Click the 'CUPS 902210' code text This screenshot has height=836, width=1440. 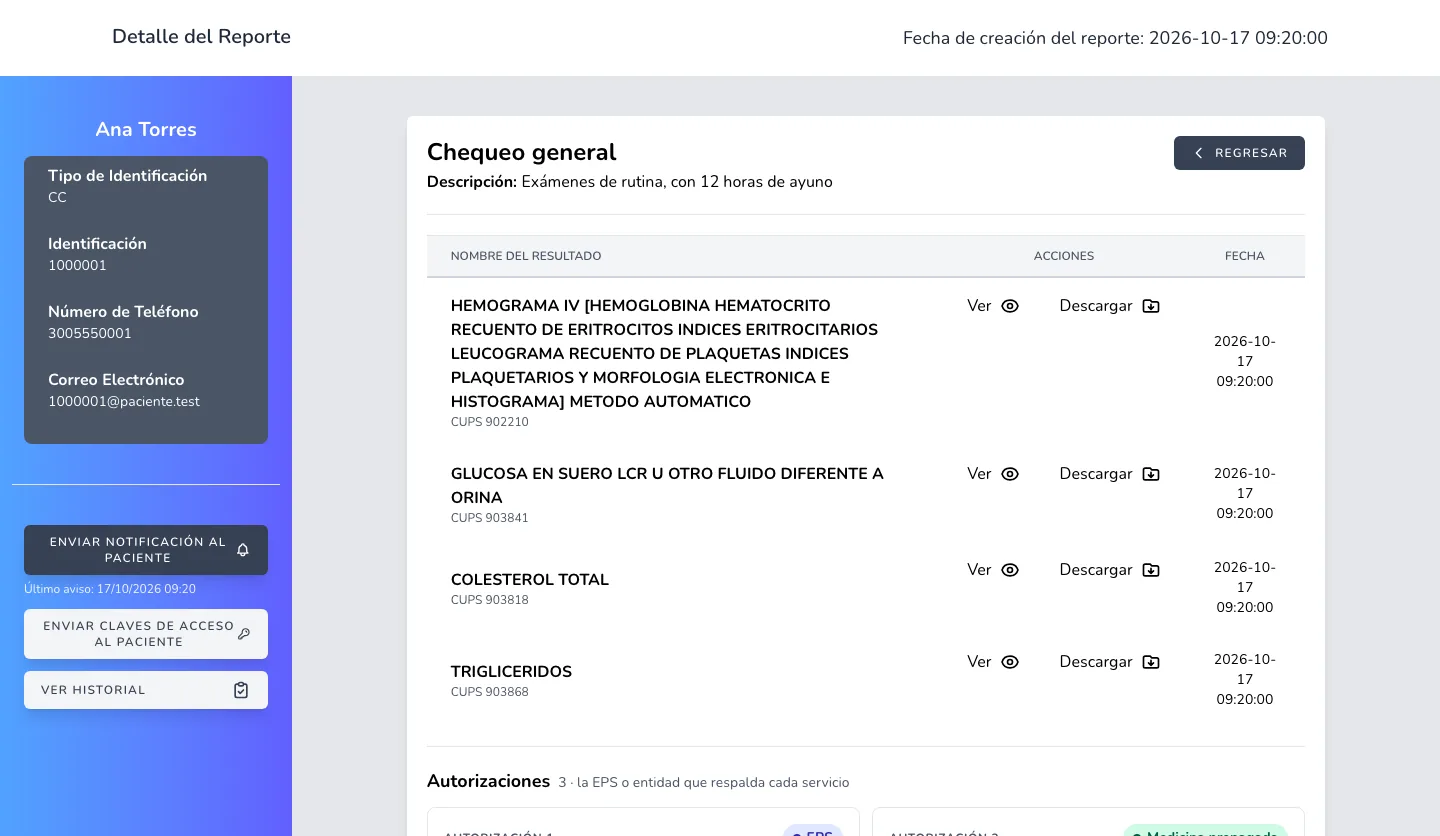pyautogui.click(x=490, y=422)
